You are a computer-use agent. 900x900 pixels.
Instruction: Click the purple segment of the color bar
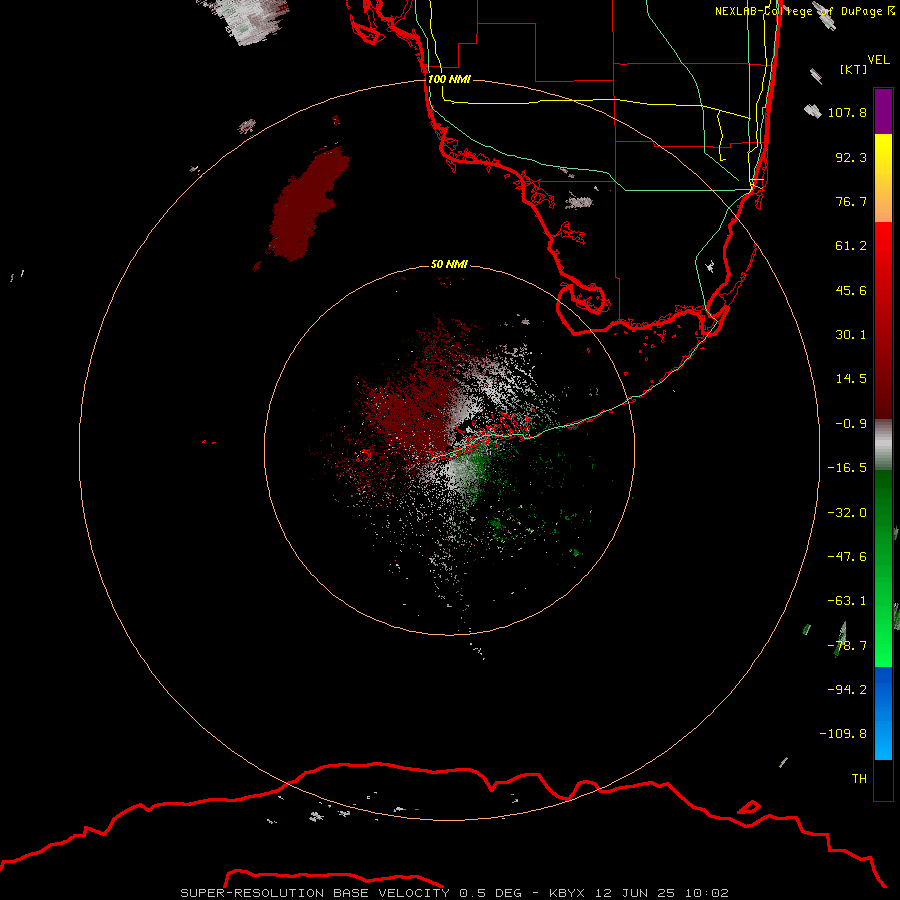(x=883, y=111)
